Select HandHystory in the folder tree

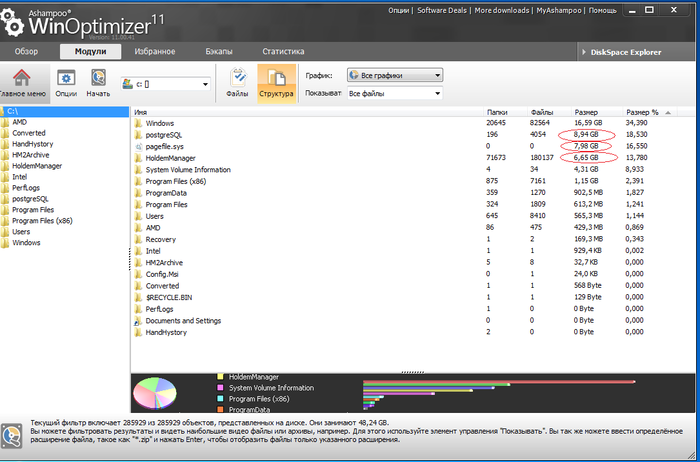tap(33, 144)
